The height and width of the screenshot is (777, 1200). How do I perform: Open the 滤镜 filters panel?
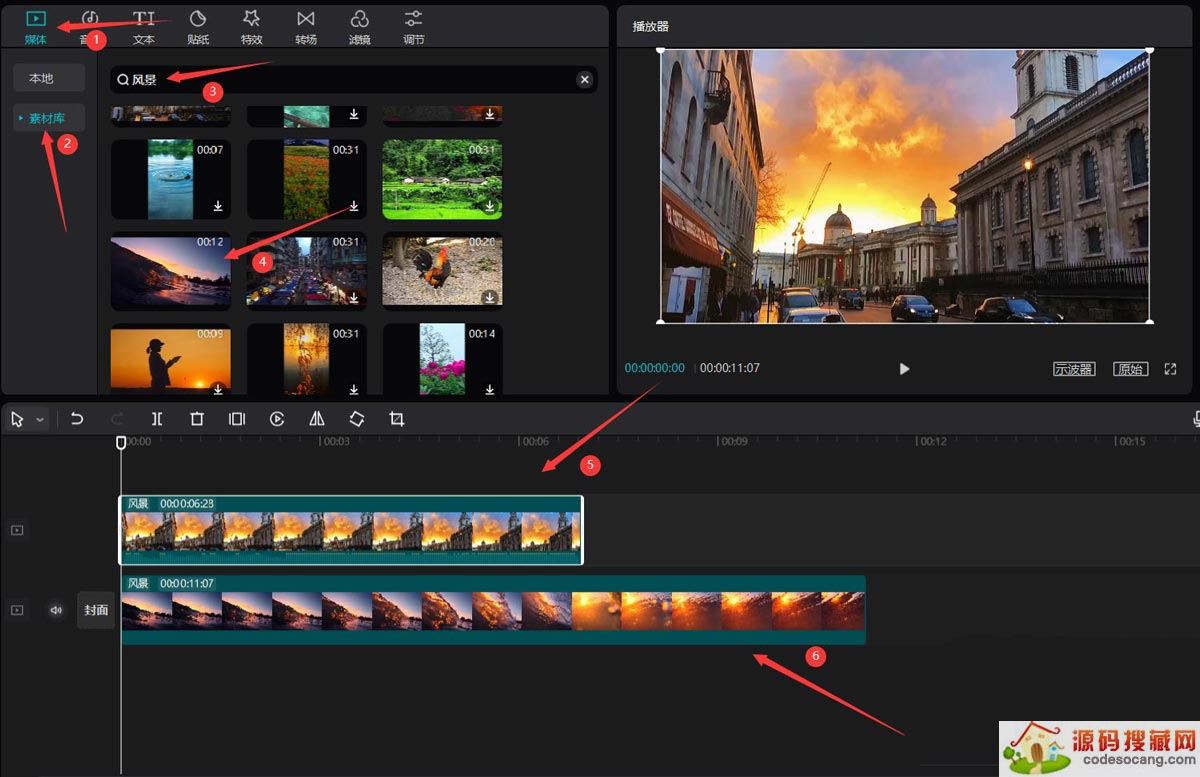pyautogui.click(x=360, y=27)
